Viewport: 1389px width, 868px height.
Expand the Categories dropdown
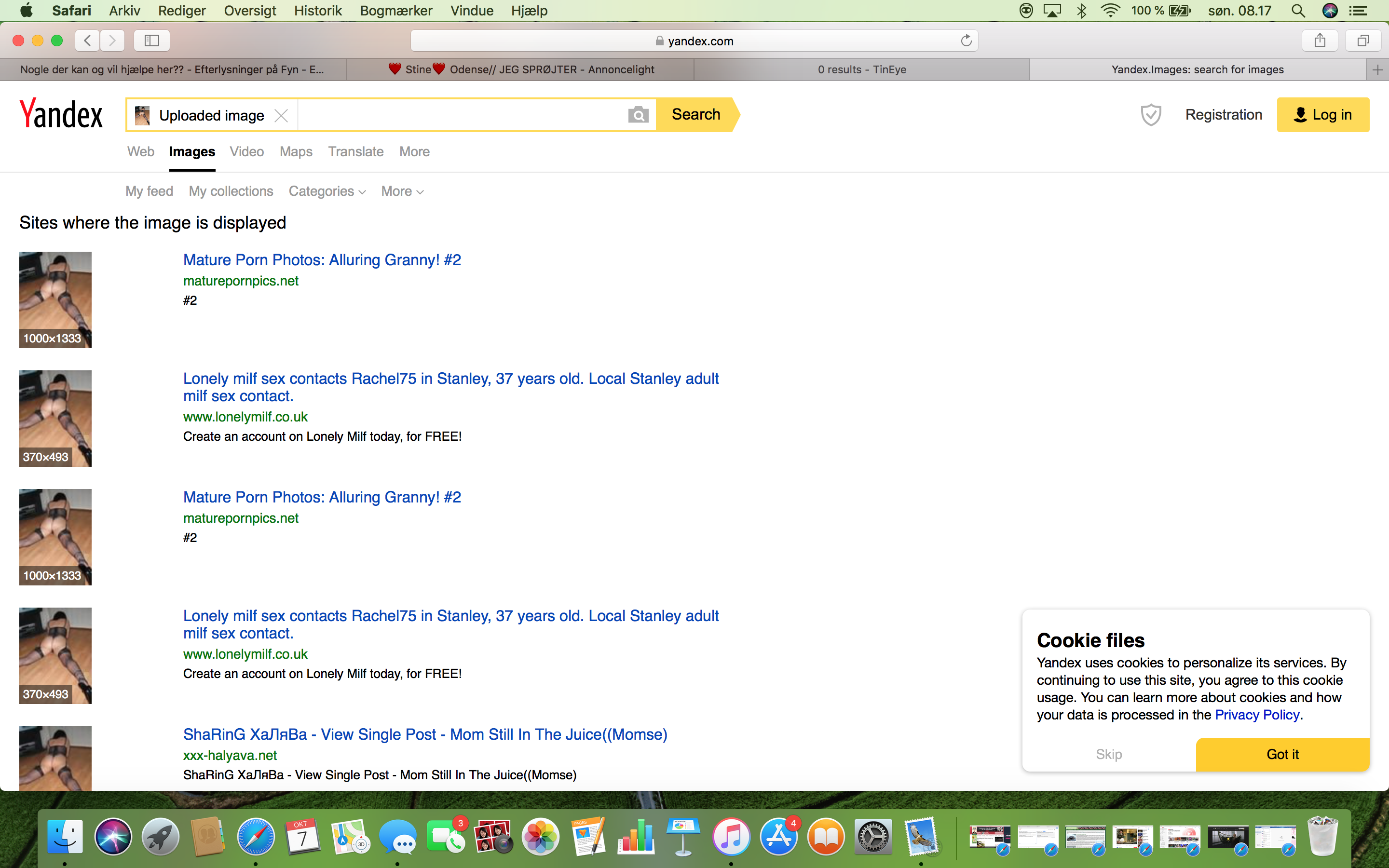click(x=327, y=191)
